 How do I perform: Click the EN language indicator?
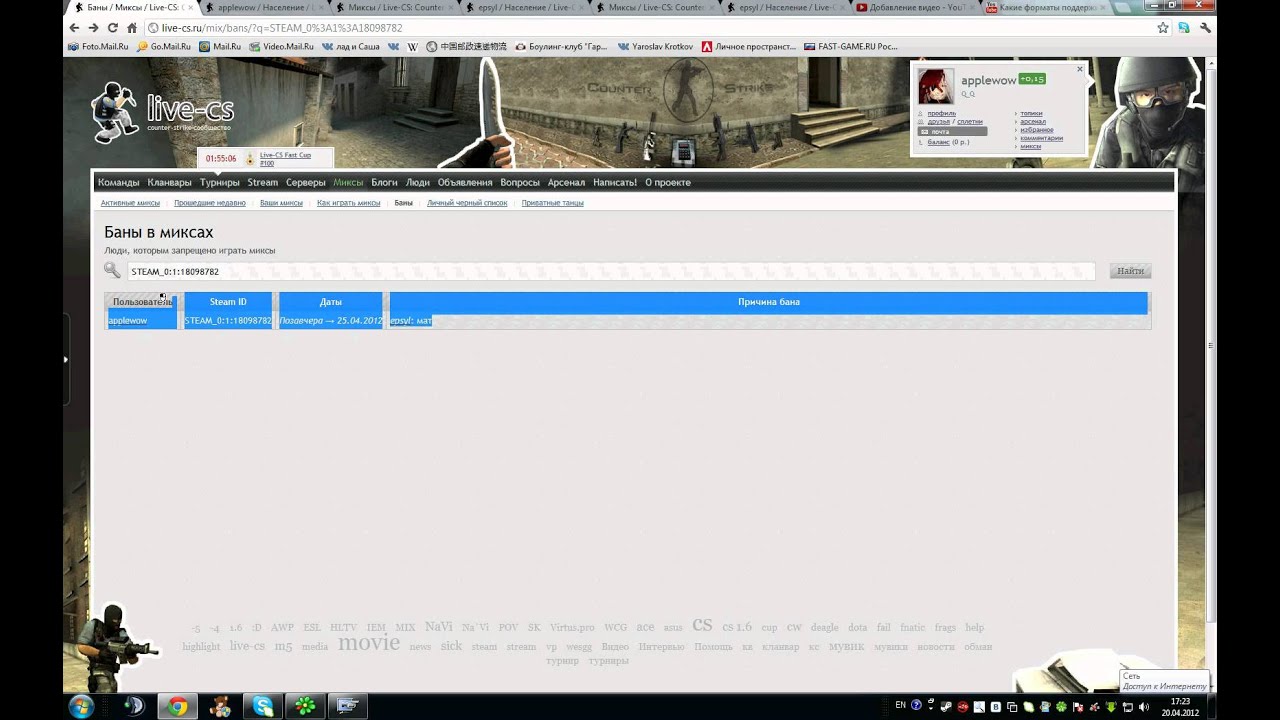tap(900, 705)
